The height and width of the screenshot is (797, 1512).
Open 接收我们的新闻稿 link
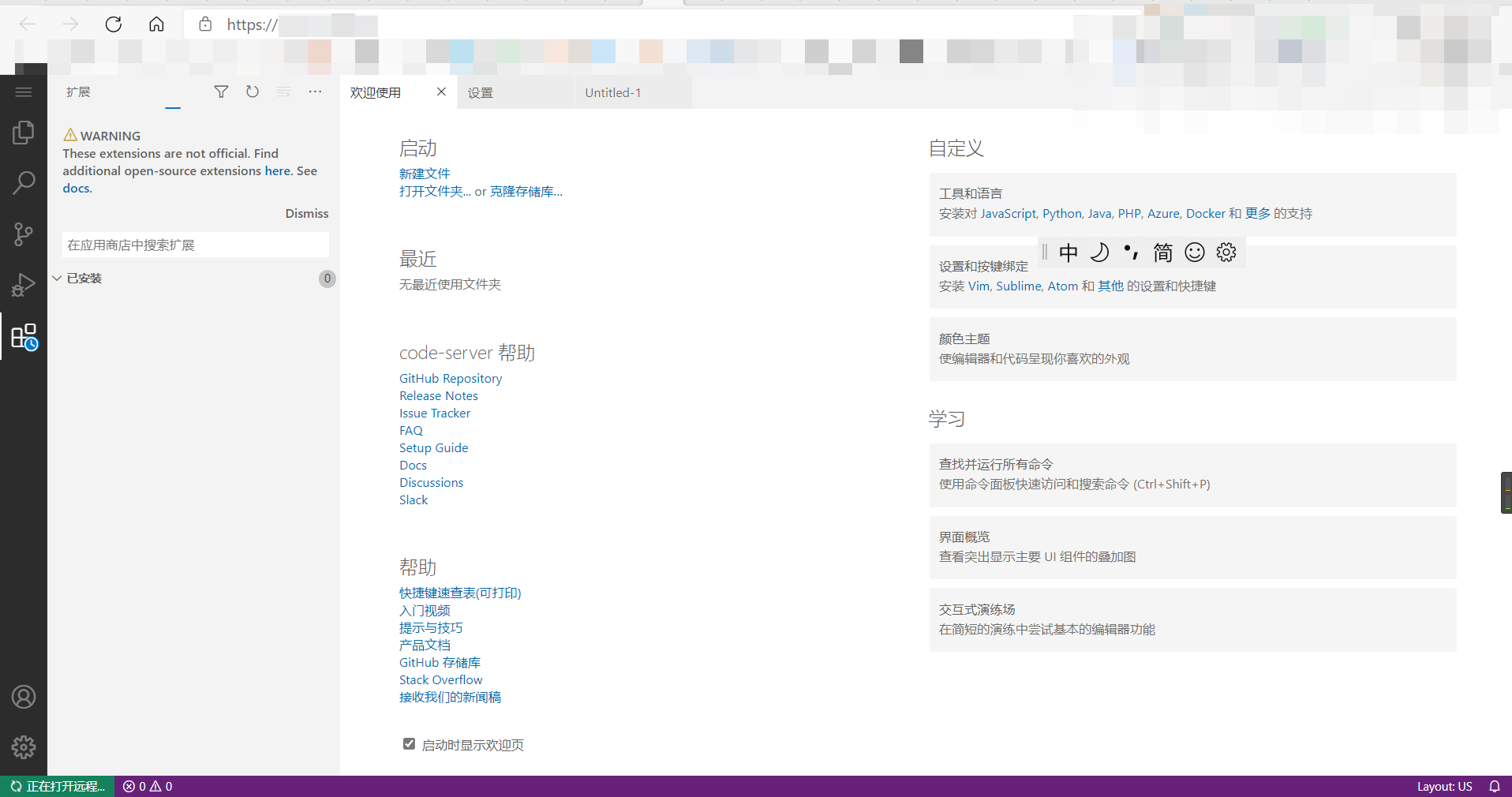click(x=450, y=698)
